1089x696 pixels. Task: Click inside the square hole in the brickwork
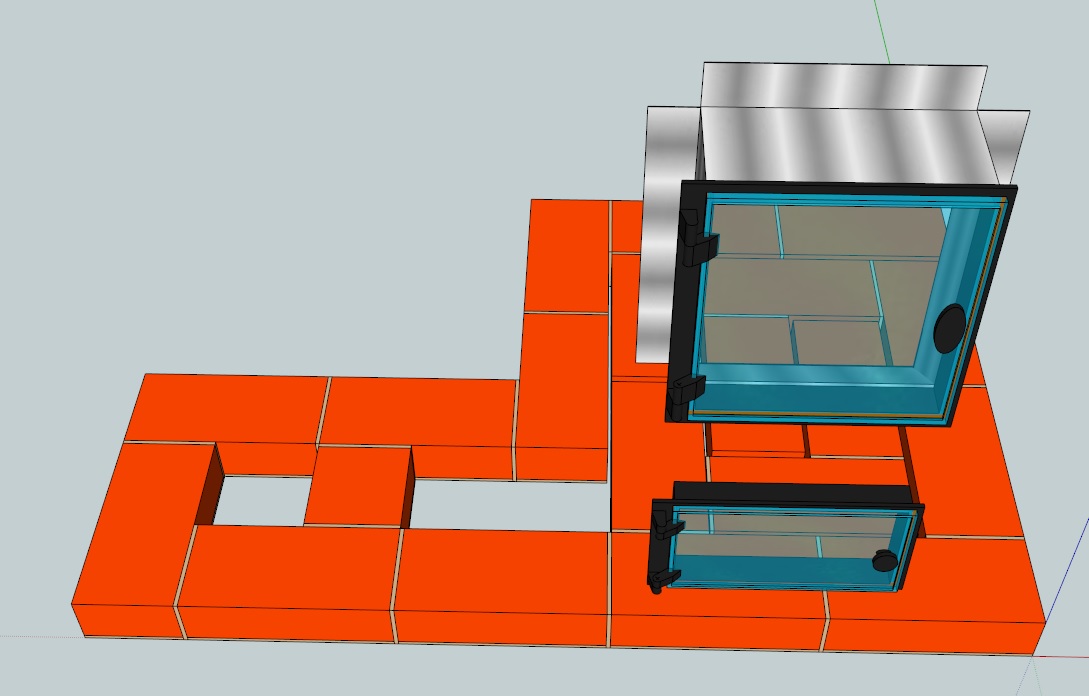[262, 498]
